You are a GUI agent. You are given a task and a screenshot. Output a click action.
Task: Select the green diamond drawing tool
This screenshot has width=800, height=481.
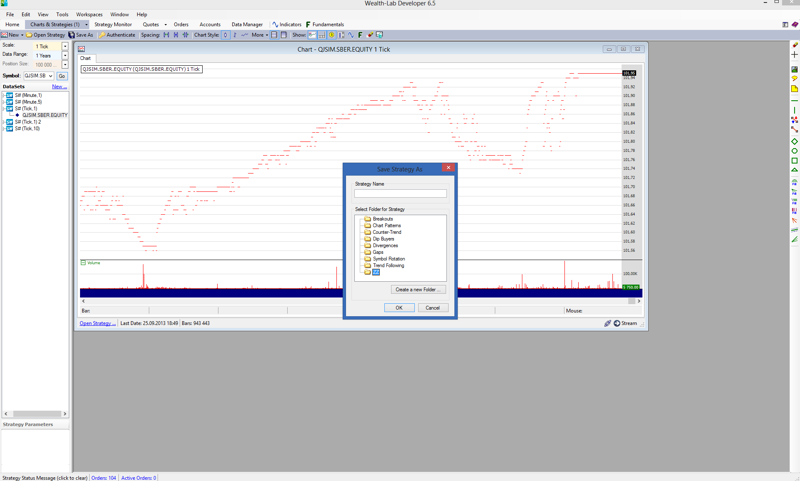coord(795,141)
